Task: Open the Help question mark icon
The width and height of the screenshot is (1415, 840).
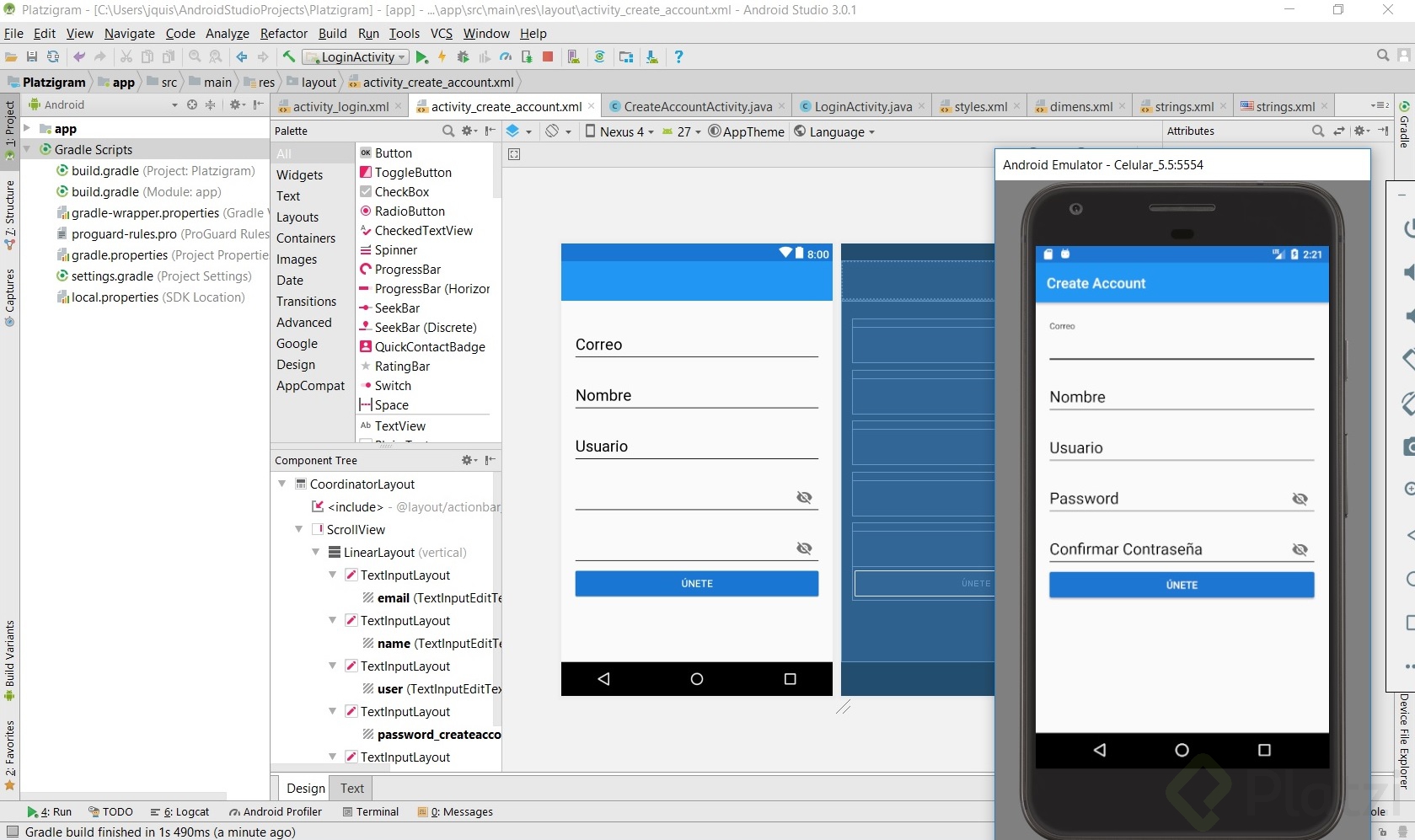Action: click(x=678, y=57)
